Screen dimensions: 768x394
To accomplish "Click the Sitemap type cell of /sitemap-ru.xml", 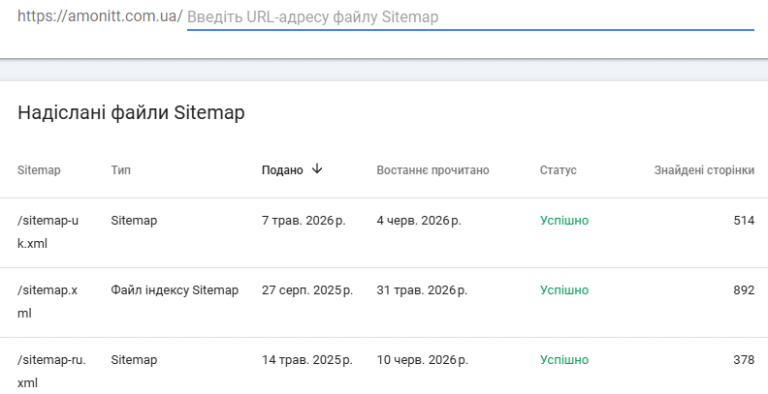I will pyautogui.click(x=134, y=360).
